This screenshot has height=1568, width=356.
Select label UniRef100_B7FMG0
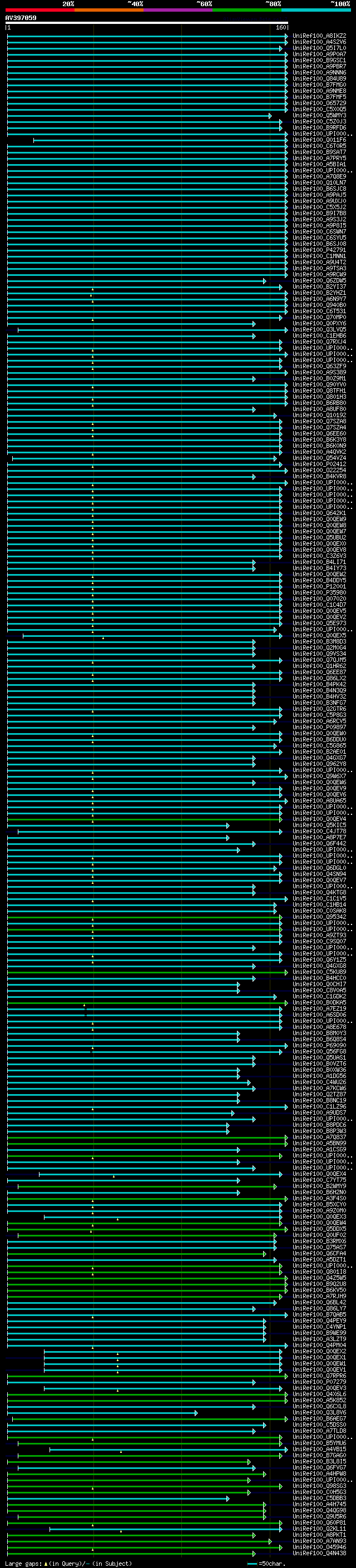click(319, 85)
